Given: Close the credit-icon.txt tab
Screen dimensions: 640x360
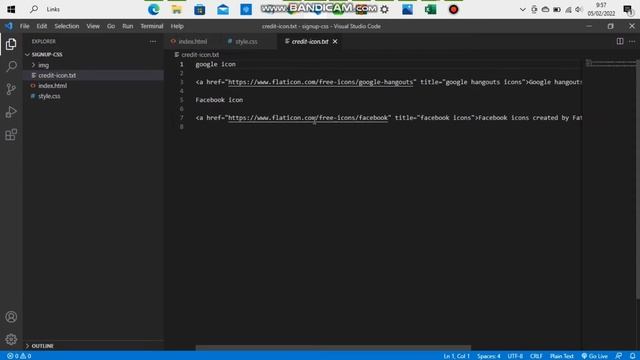Looking at the screenshot, I should click(335, 41).
